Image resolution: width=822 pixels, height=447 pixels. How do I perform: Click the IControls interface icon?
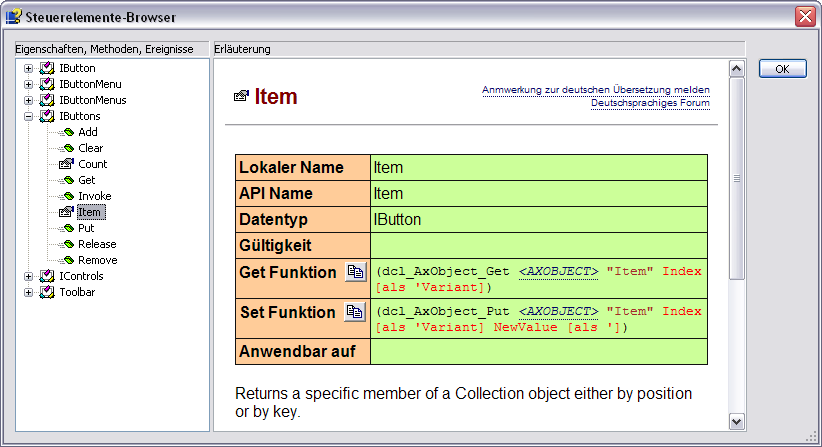coord(47,276)
